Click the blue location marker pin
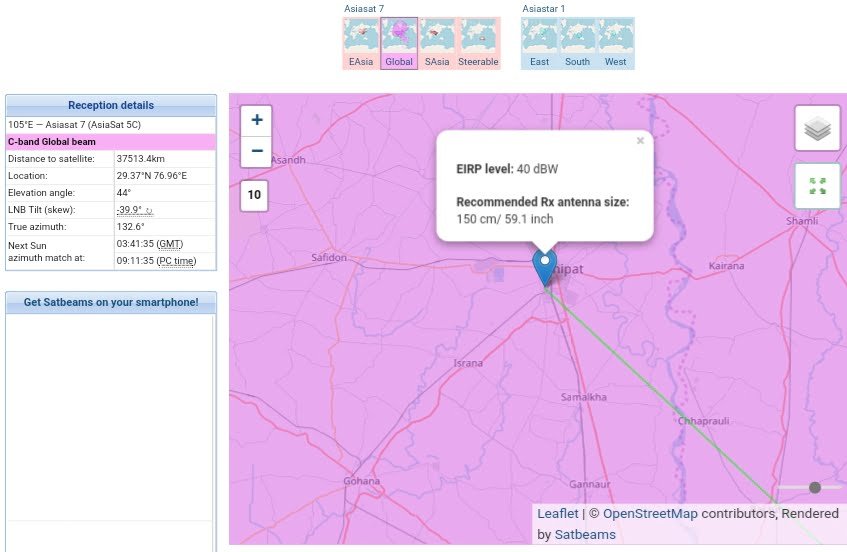 pyautogui.click(x=544, y=267)
